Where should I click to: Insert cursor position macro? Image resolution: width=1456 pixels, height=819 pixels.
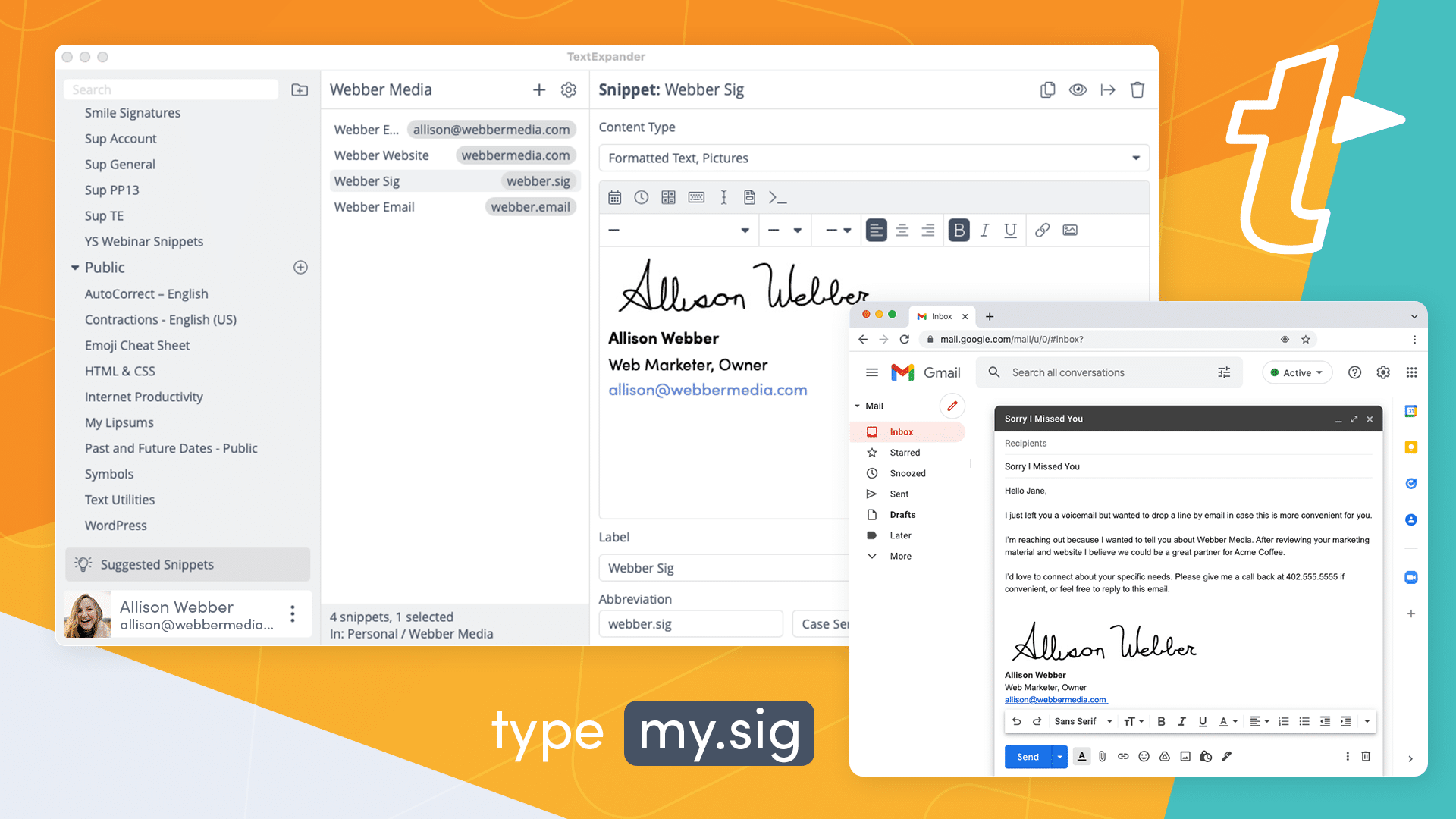[724, 197]
